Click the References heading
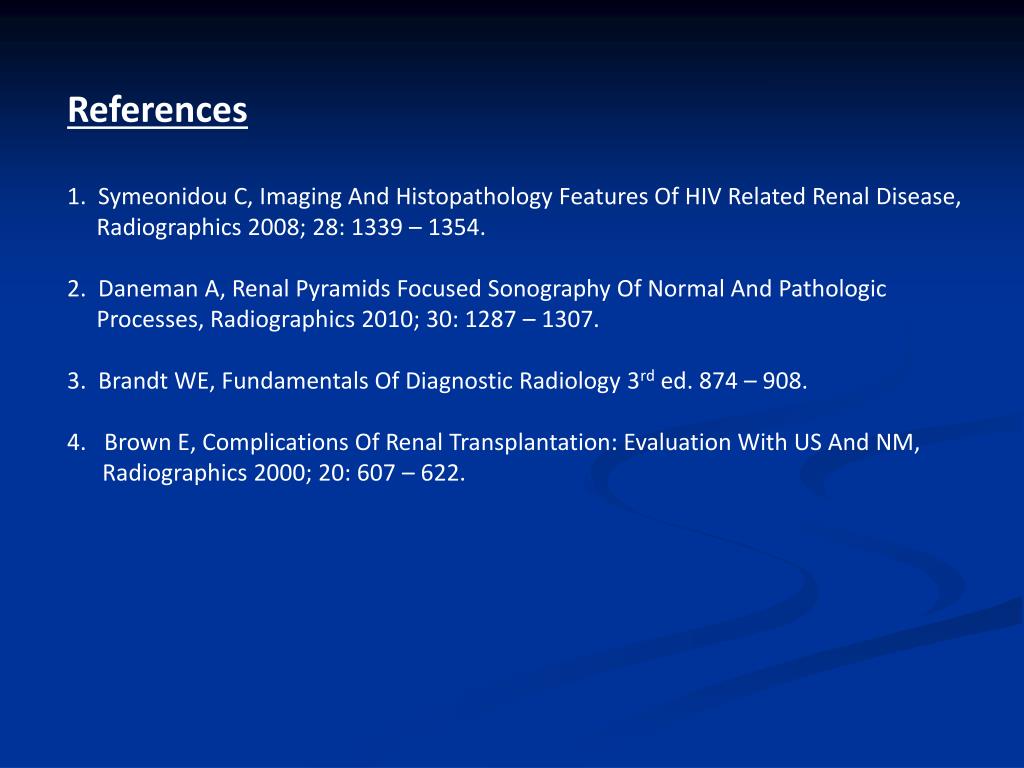The height and width of the screenshot is (768, 1024). 157,110
